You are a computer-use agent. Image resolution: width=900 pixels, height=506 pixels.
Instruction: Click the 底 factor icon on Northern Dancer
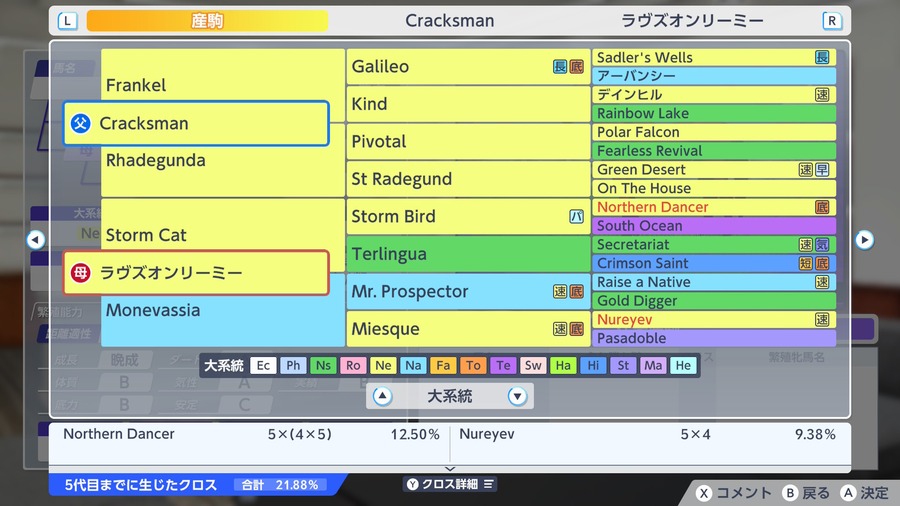click(x=822, y=207)
